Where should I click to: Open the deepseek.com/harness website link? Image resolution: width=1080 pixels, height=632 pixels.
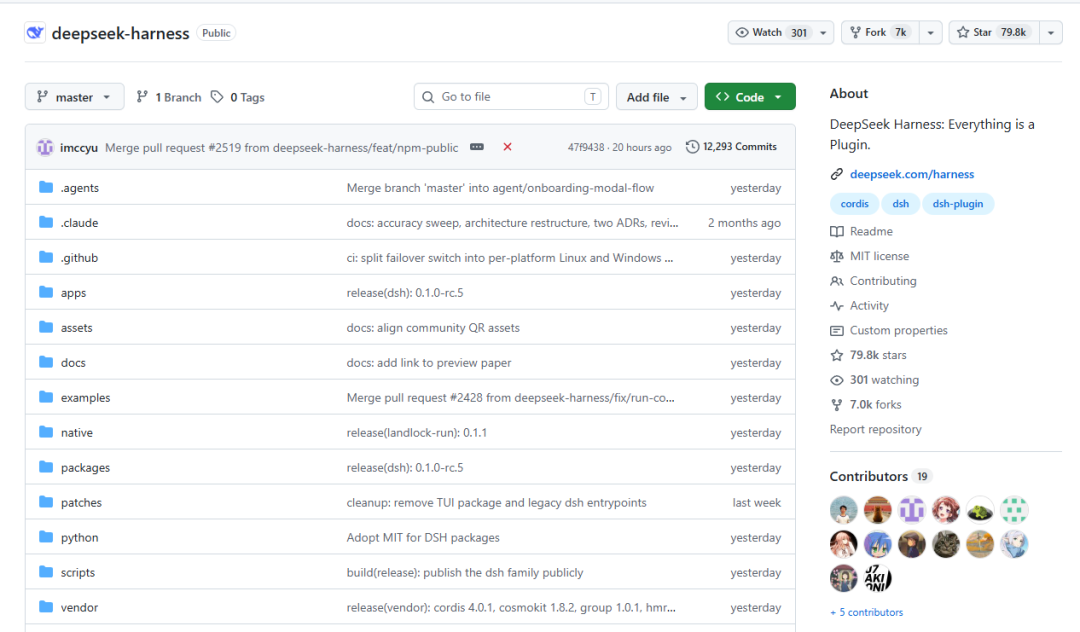click(911, 174)
